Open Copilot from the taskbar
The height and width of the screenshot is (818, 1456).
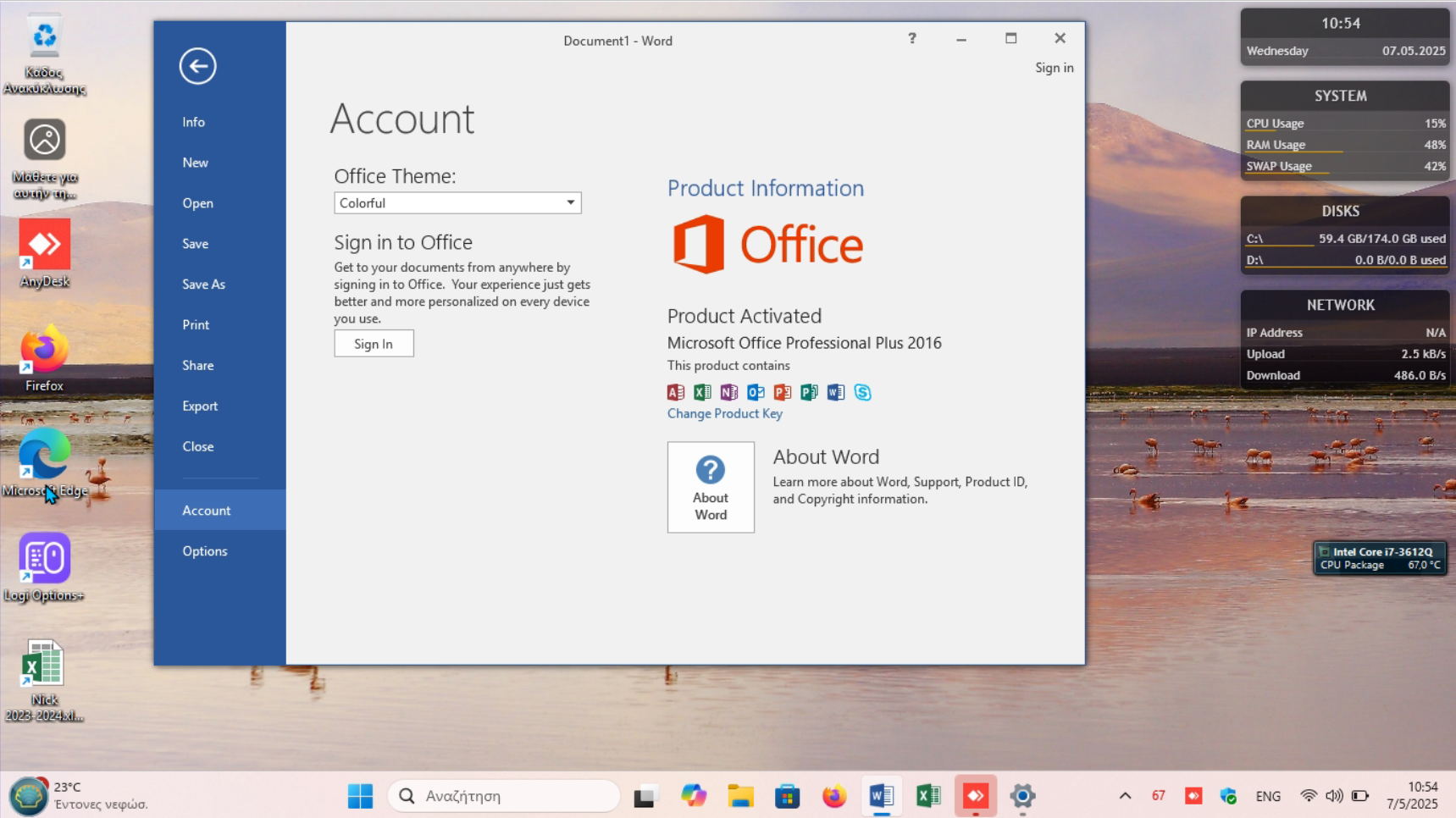click(x=693, y=796)
